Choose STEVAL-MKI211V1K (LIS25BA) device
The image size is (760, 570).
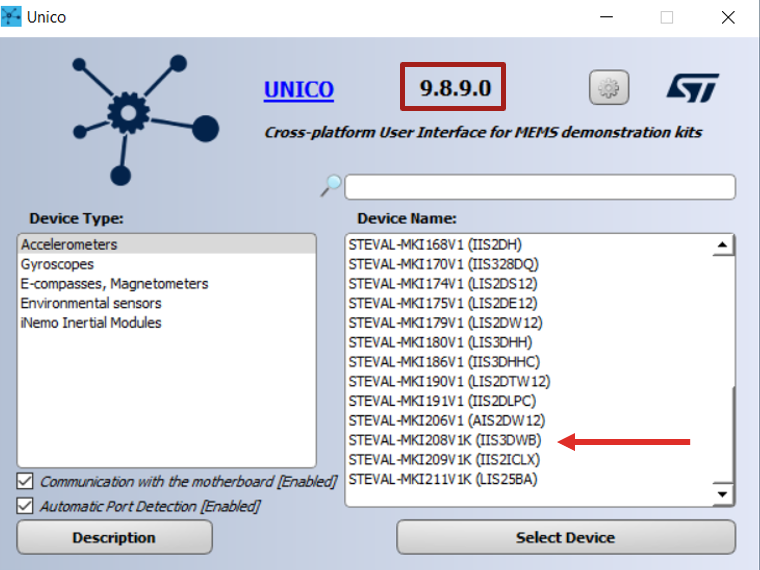pos(529,479)
